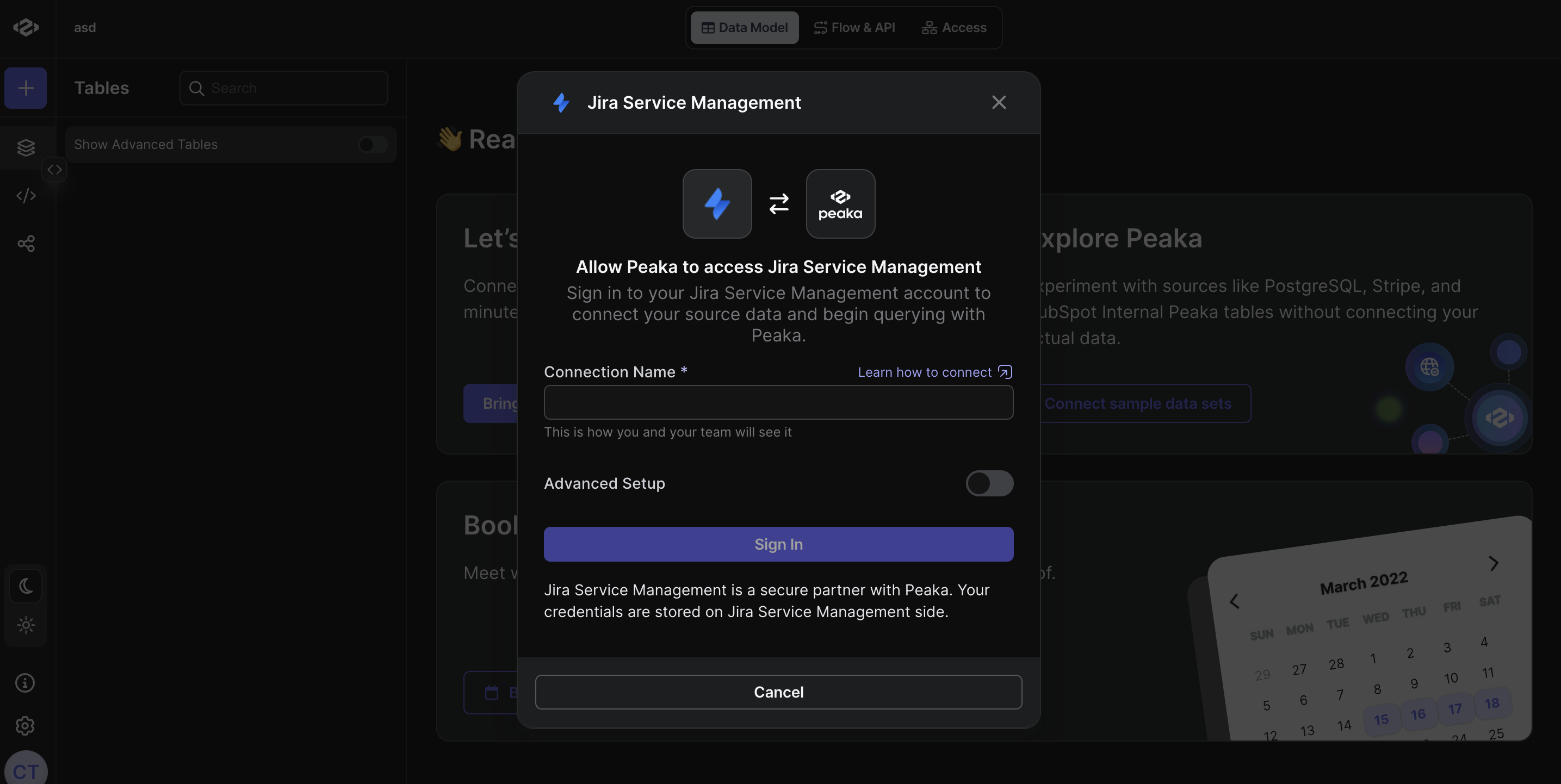Open the info circle icon

pyautogui.click(x=25, y=683)
